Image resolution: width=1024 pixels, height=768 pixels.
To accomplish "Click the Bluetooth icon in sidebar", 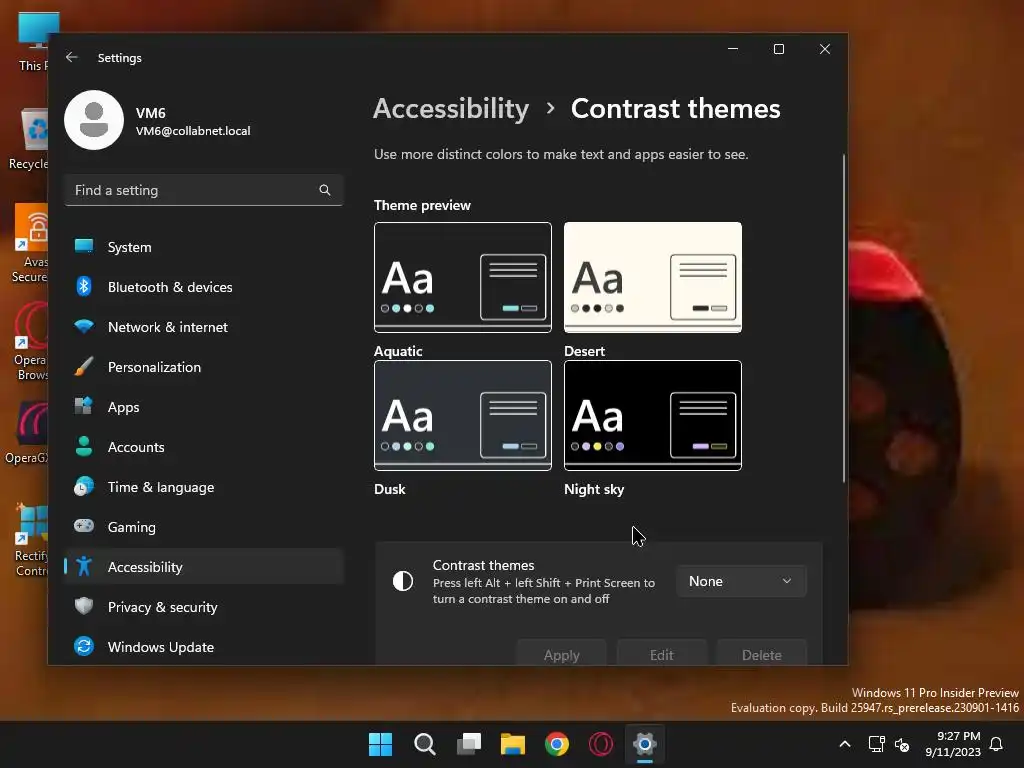I will click(x=84, y=287).
